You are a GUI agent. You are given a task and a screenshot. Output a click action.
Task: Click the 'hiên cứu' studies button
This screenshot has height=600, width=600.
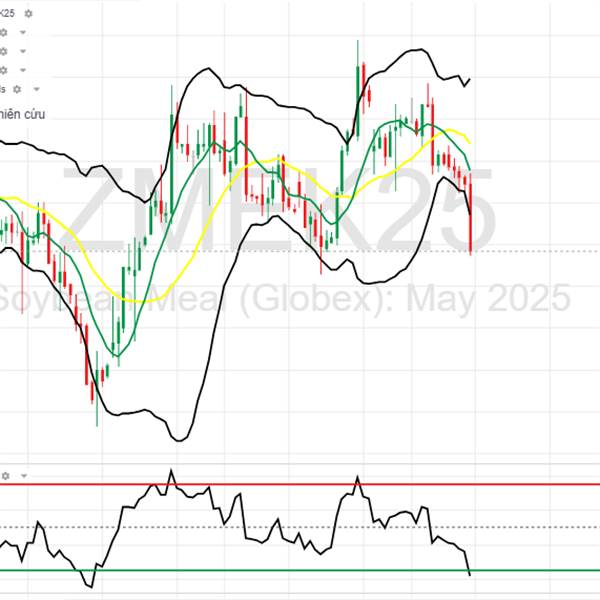[22, 114]
